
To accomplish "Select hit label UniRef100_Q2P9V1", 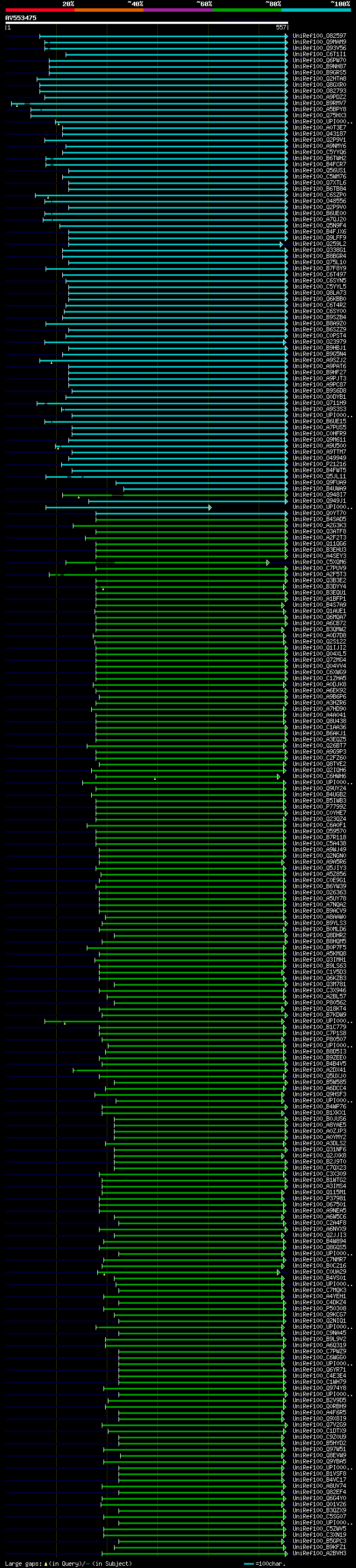I will [319, 140].
